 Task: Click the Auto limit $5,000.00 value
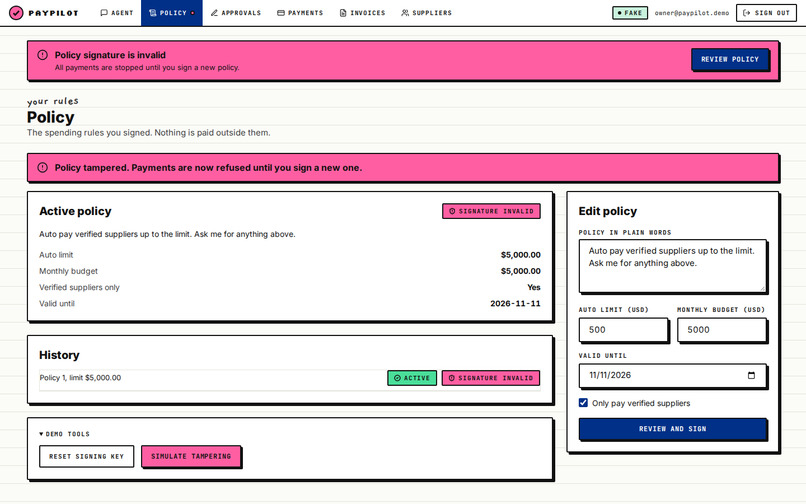tap(520, 255)
